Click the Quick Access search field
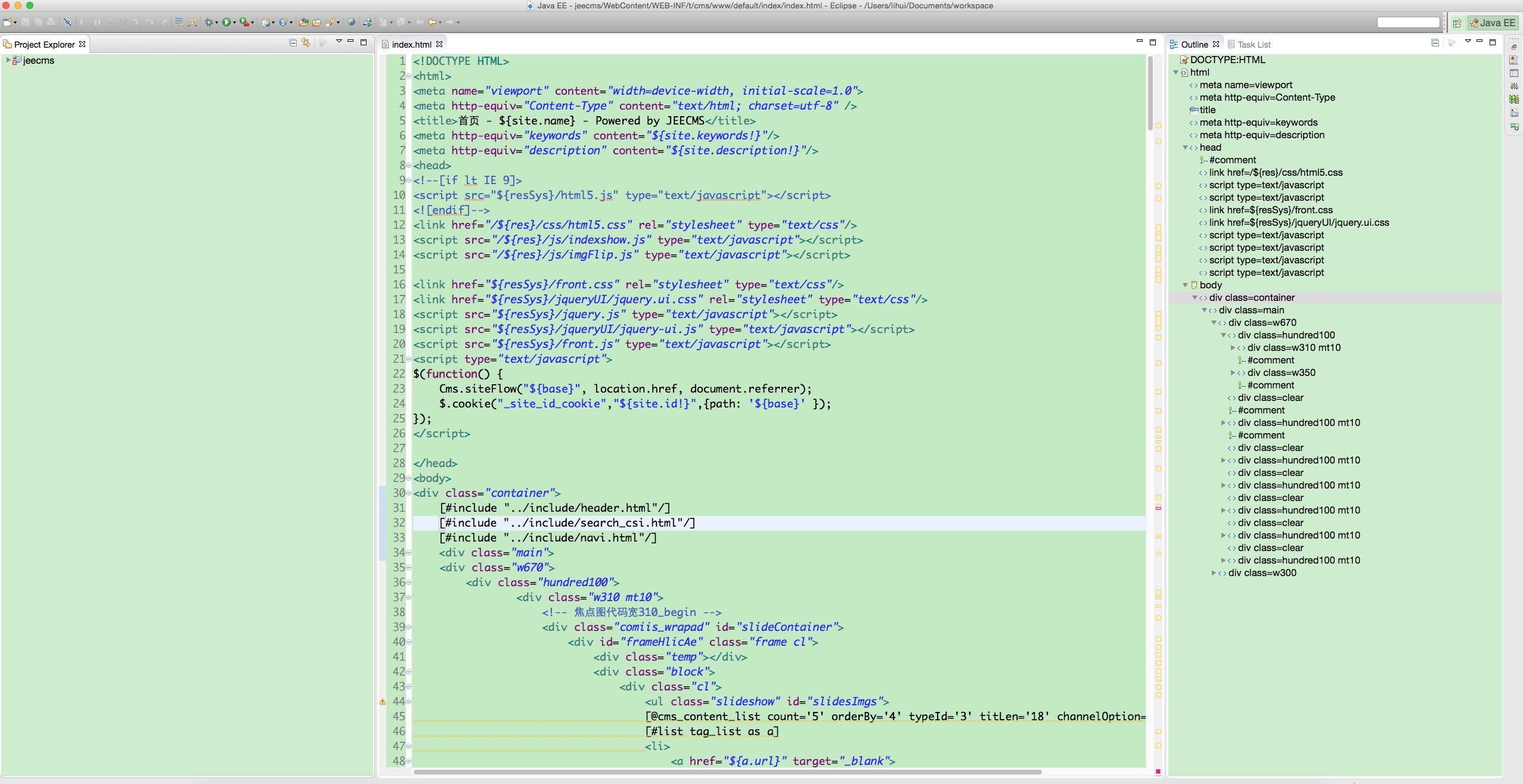 tap(1408, 23)
